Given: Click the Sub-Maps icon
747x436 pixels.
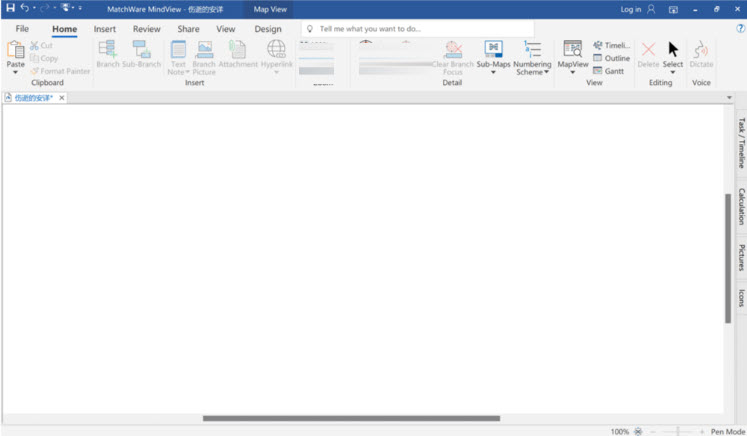Looking at the screenshot, I should [x=493, y=49].
